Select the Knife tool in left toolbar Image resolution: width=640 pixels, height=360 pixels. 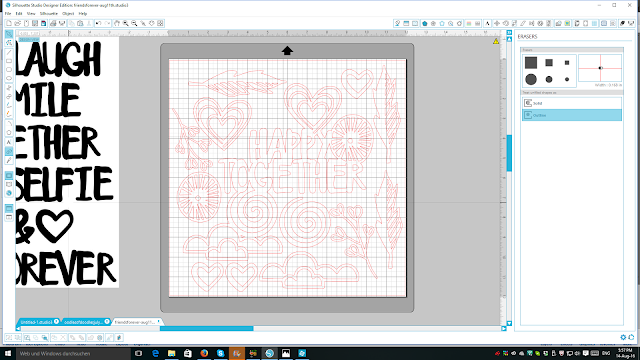9,160
